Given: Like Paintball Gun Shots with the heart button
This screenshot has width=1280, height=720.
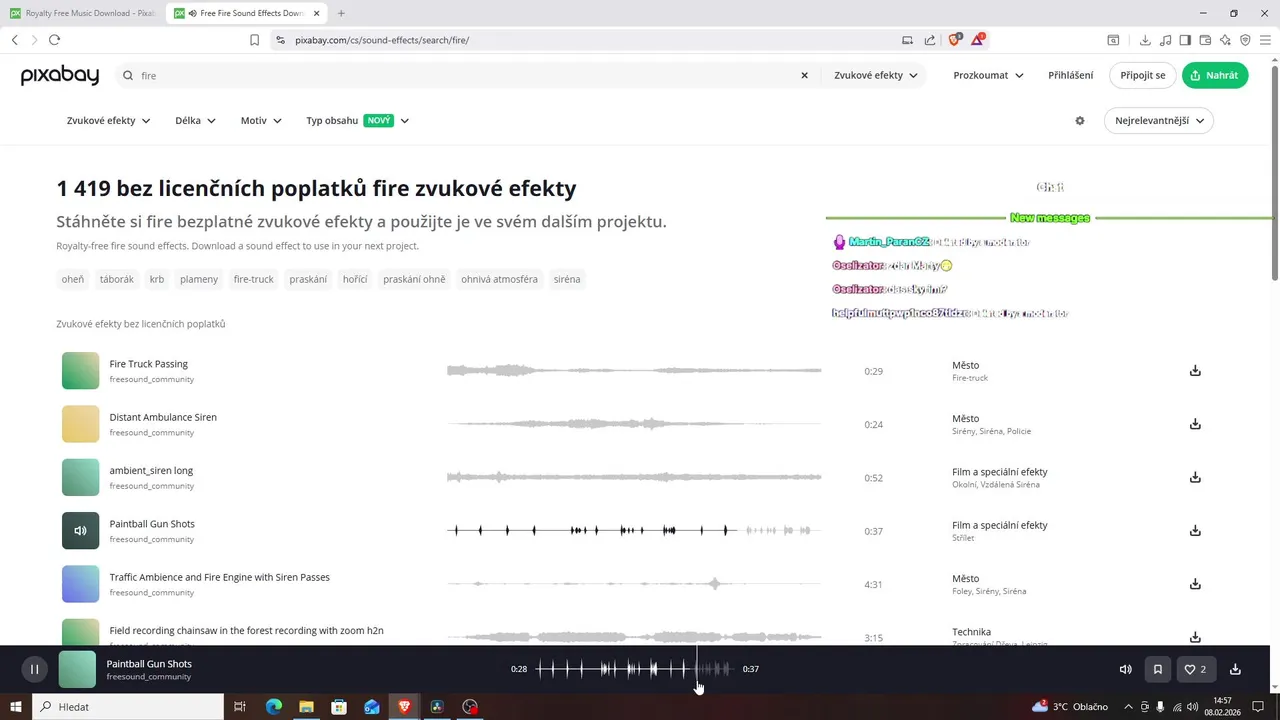Looking at the screenshot, I should coord(1195,669).
